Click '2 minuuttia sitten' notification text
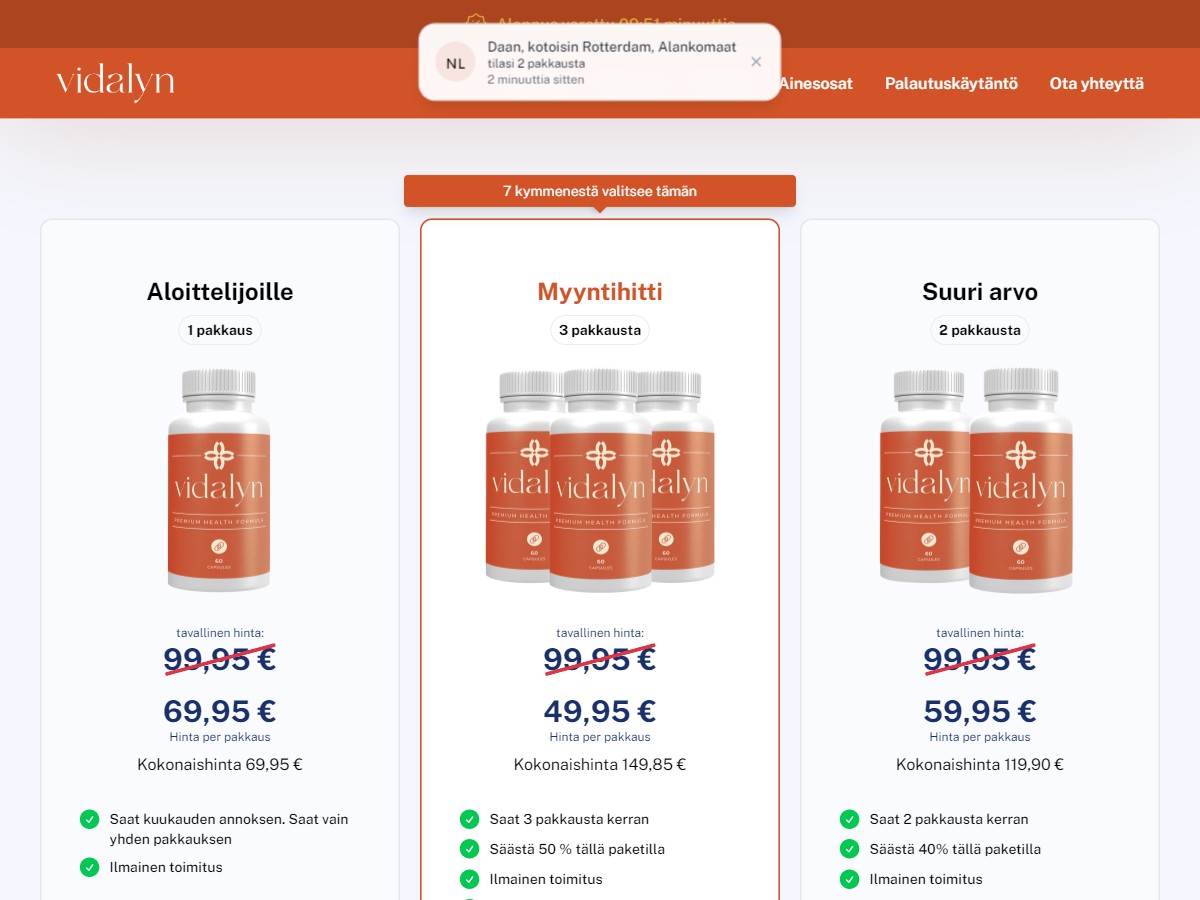The height and width of the screenshot is (900, 1200). [536, 79]
